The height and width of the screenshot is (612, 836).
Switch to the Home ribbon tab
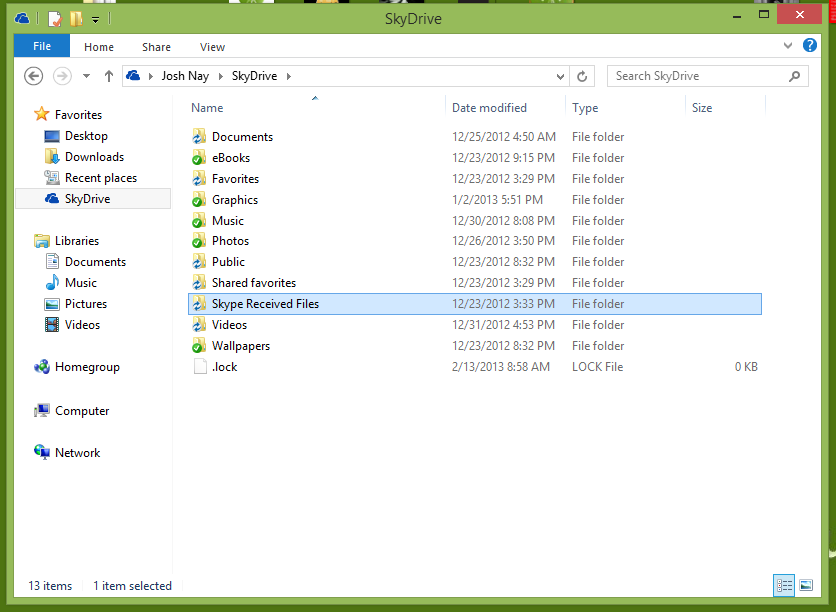(99, 47)
